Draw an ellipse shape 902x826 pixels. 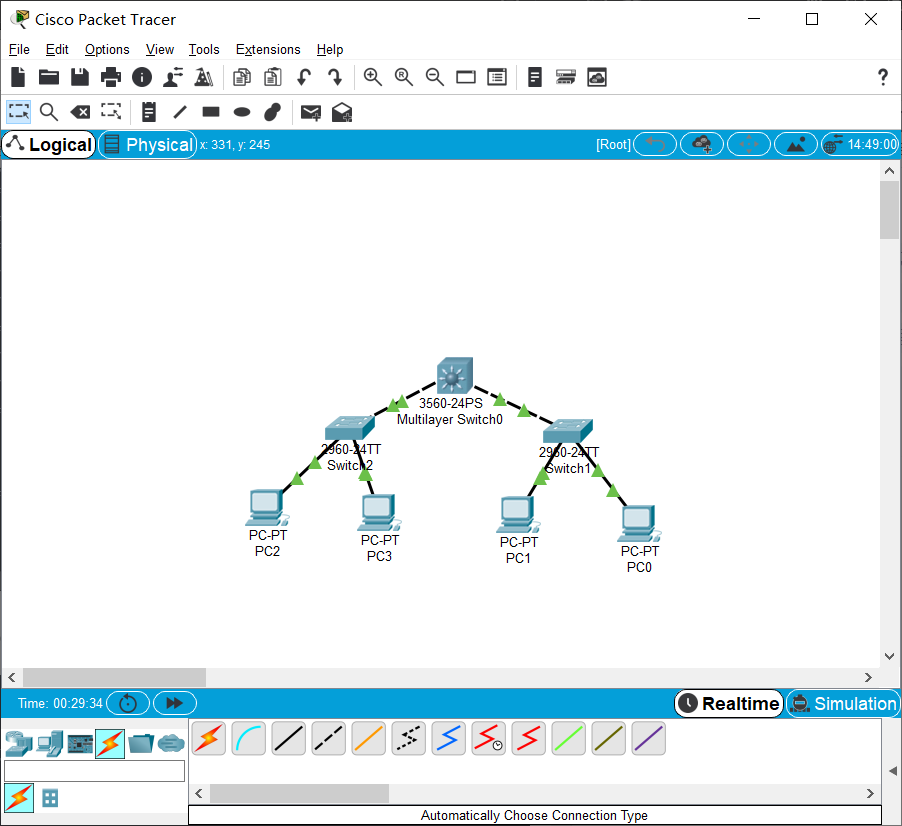click(242, 112)
